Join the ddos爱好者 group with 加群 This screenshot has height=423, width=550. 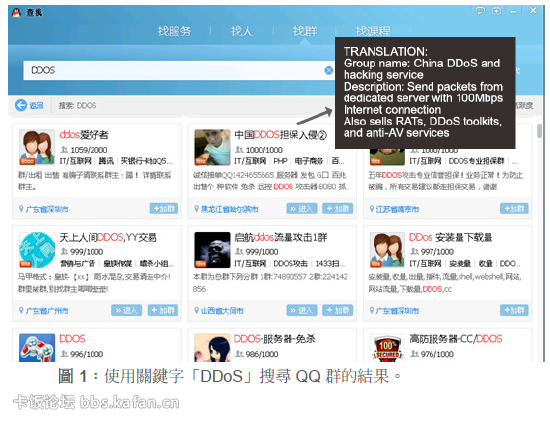pyautogui.click(x=164, y=208)
